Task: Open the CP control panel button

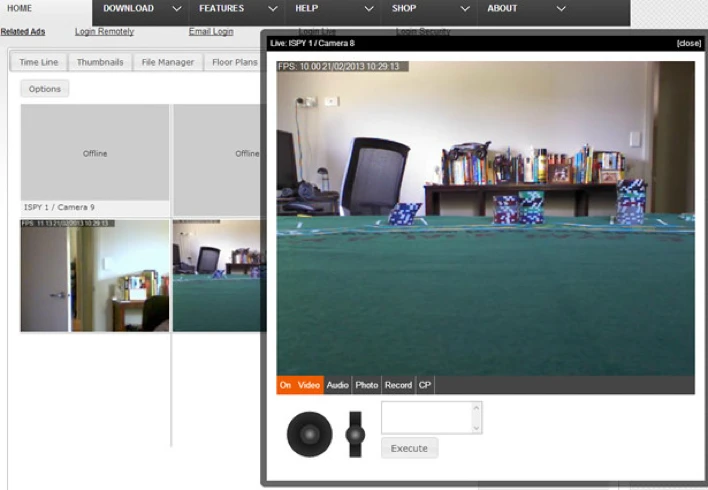Action: pos(424,385)
